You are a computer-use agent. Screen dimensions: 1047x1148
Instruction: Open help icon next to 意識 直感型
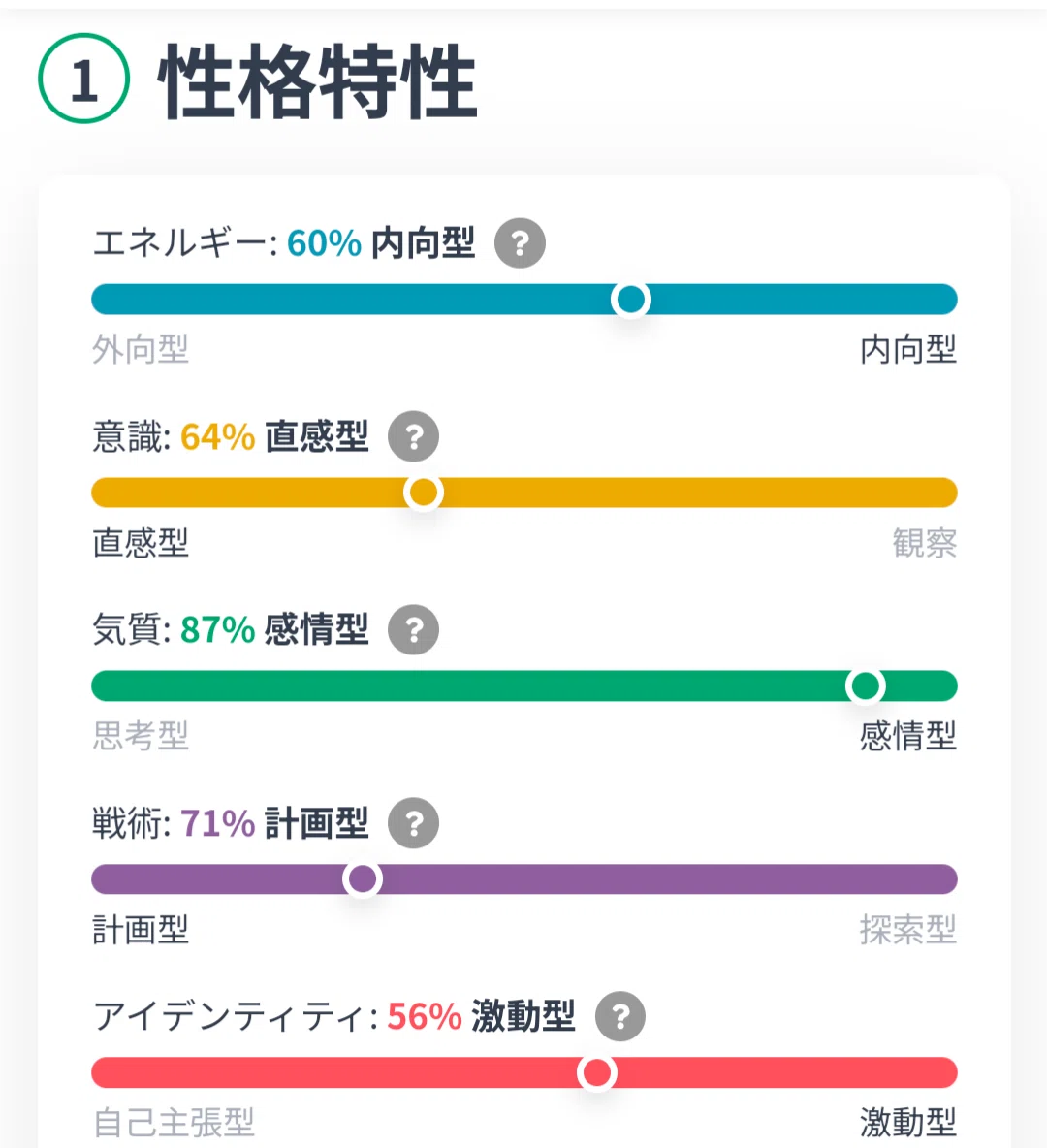coord(414,436)
